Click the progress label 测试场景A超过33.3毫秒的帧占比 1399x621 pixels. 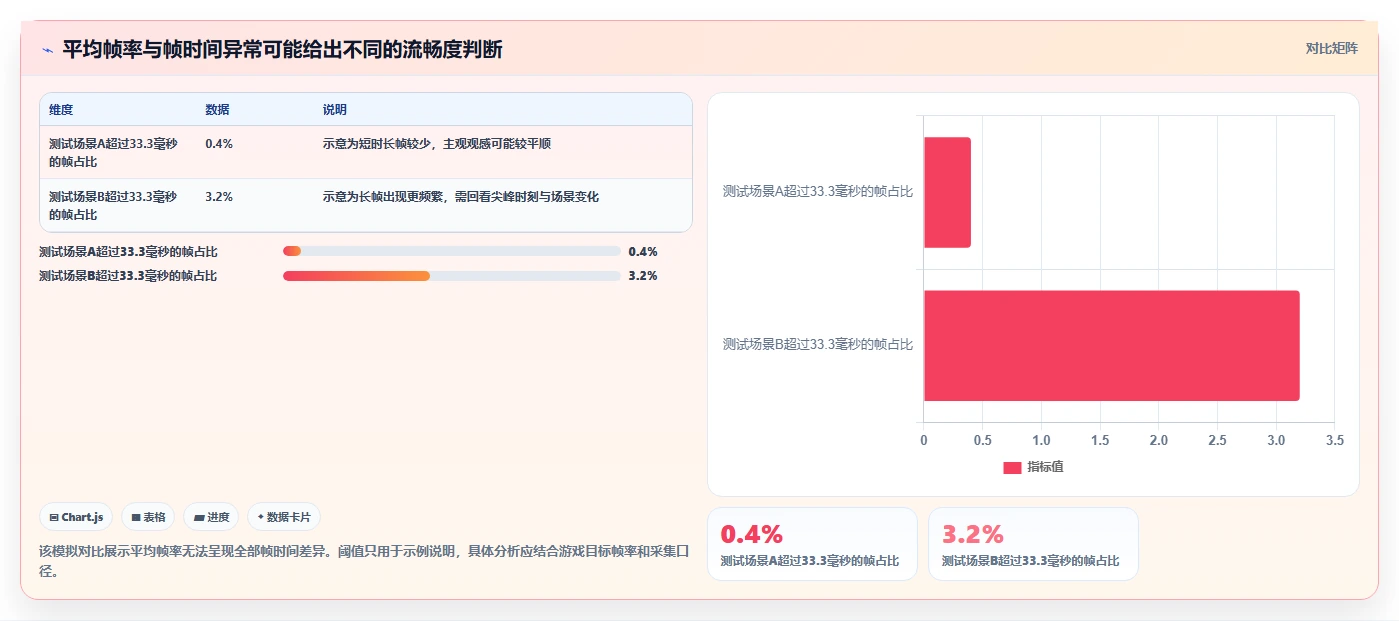point(128,252)
